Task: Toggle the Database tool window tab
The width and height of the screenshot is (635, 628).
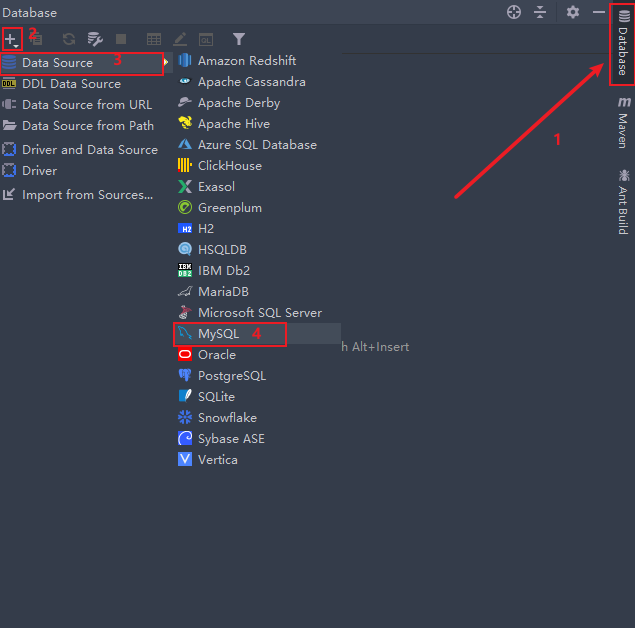Action: 623,43
